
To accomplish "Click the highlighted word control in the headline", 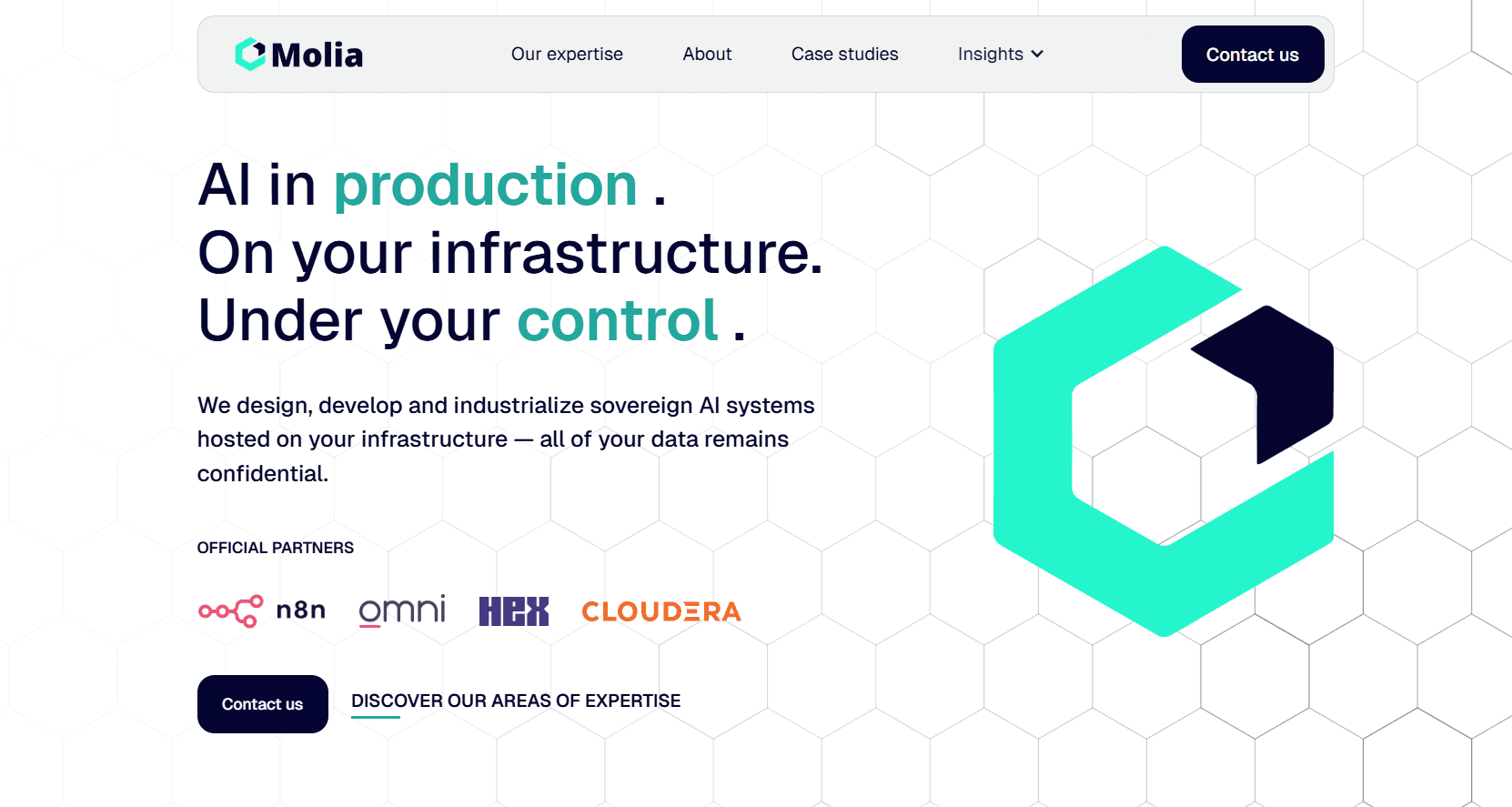I will click(619, 320).
